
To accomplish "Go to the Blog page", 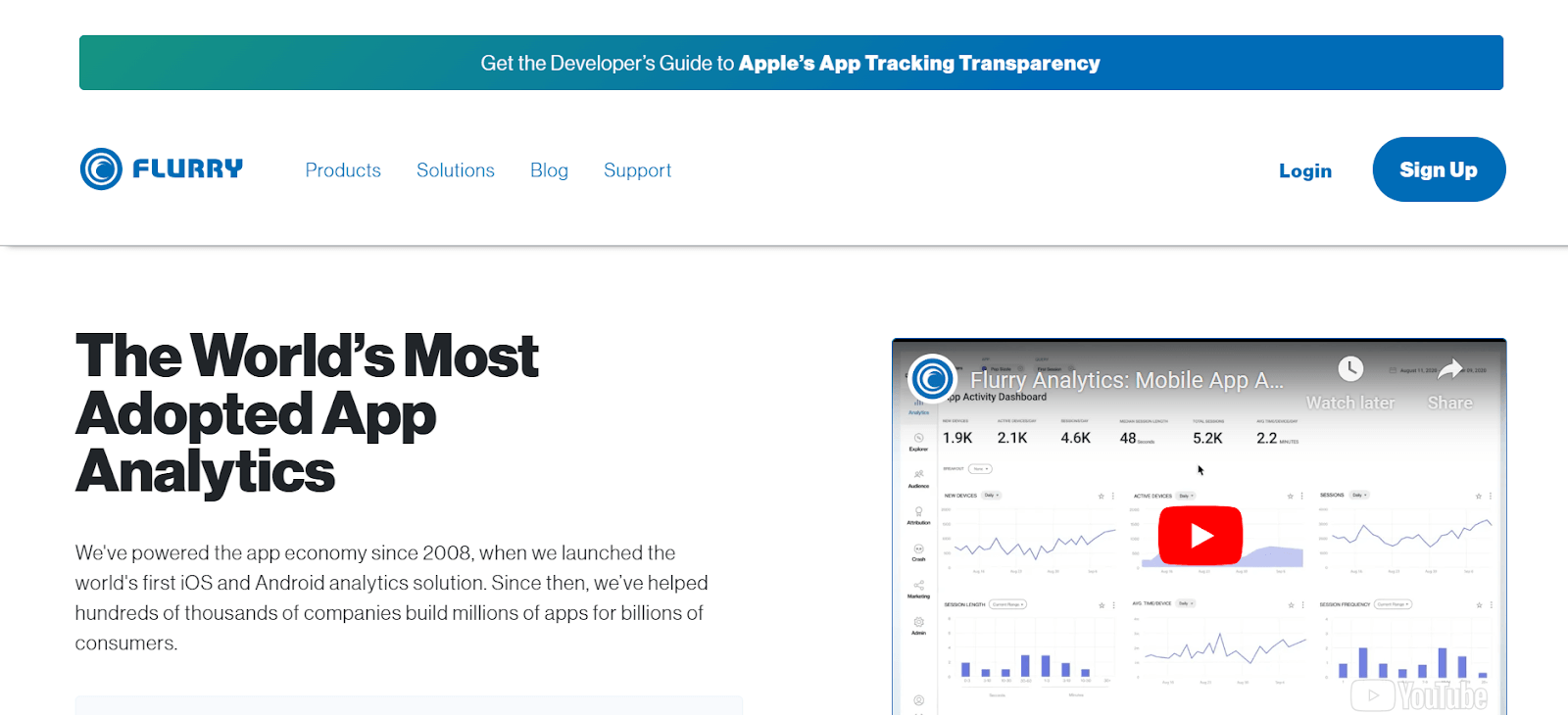I will pyautogui.click(x=549, y=170).
